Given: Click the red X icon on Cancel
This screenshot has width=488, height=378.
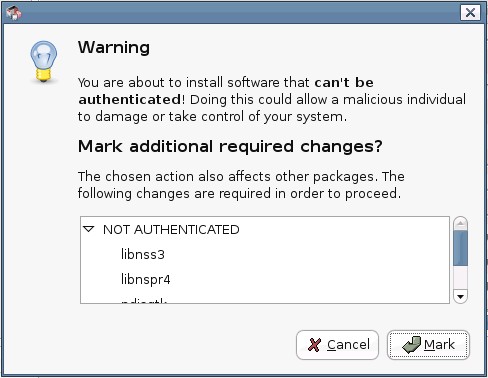Looking at the screenshot, I should (x=314, y=345).
